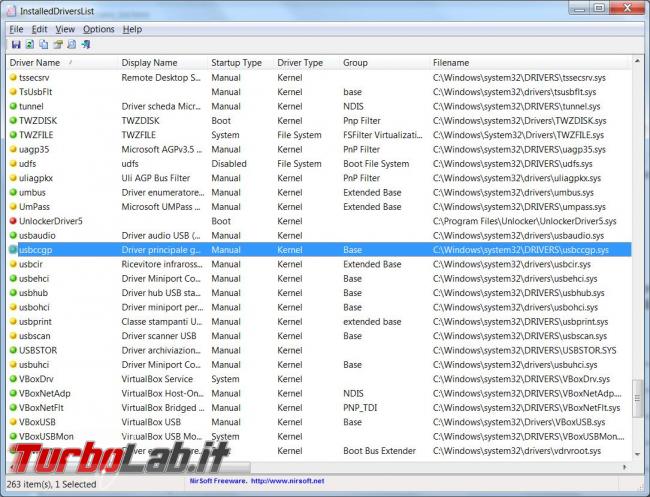The image size is (650, 497).
Task: Click the status icon of udfs row
Action: 13,164
